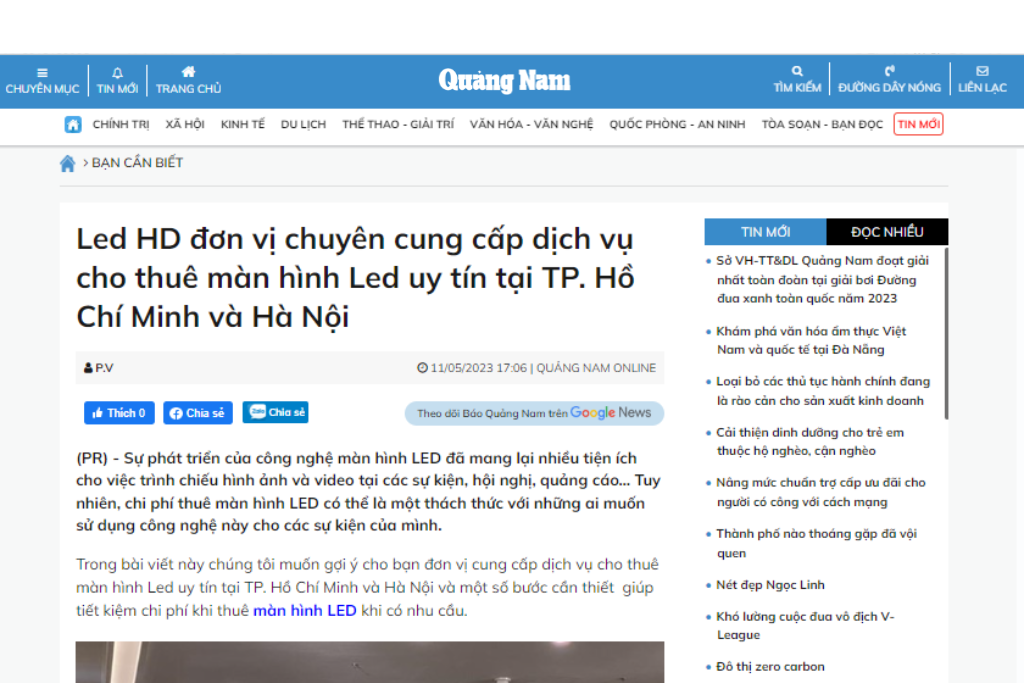Open Tìm kiếm search icon
This screenshot has width=1024, height=683.
pos(797,72)
